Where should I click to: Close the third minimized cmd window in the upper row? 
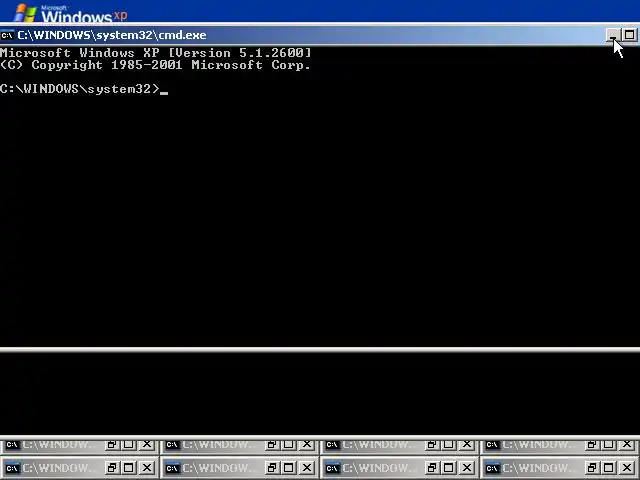(467, 445)
